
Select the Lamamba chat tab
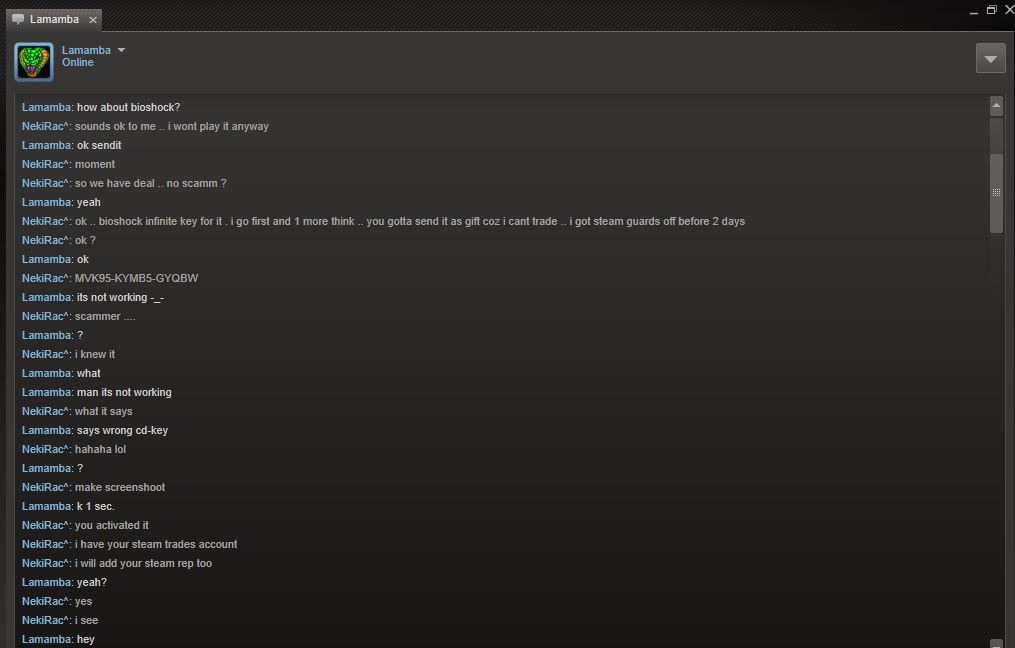coord(54,19)
